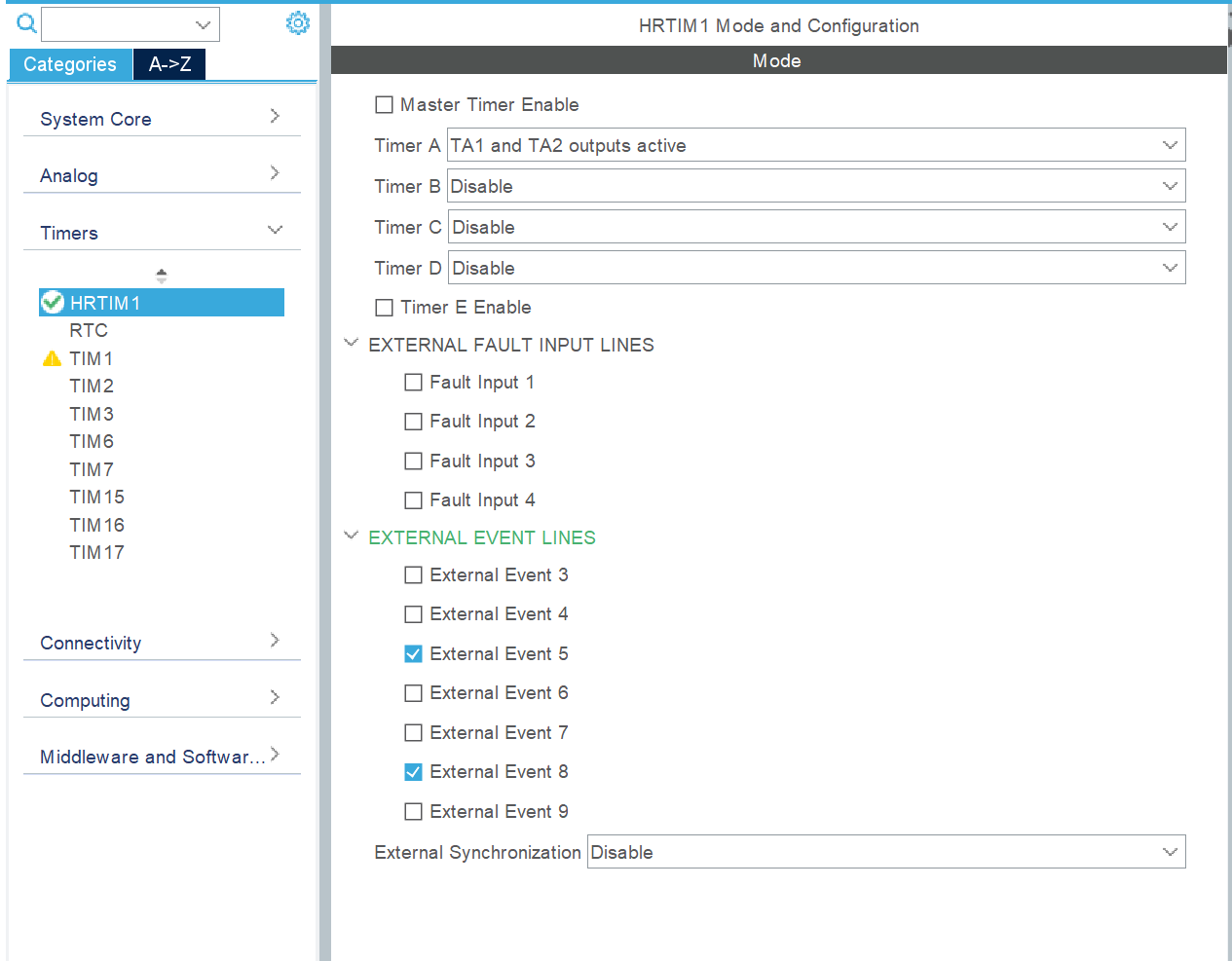Collapse the External Event Lines section
This screenshot has height=961, width=1232.
pyautogui.click(x=352, y=536)
